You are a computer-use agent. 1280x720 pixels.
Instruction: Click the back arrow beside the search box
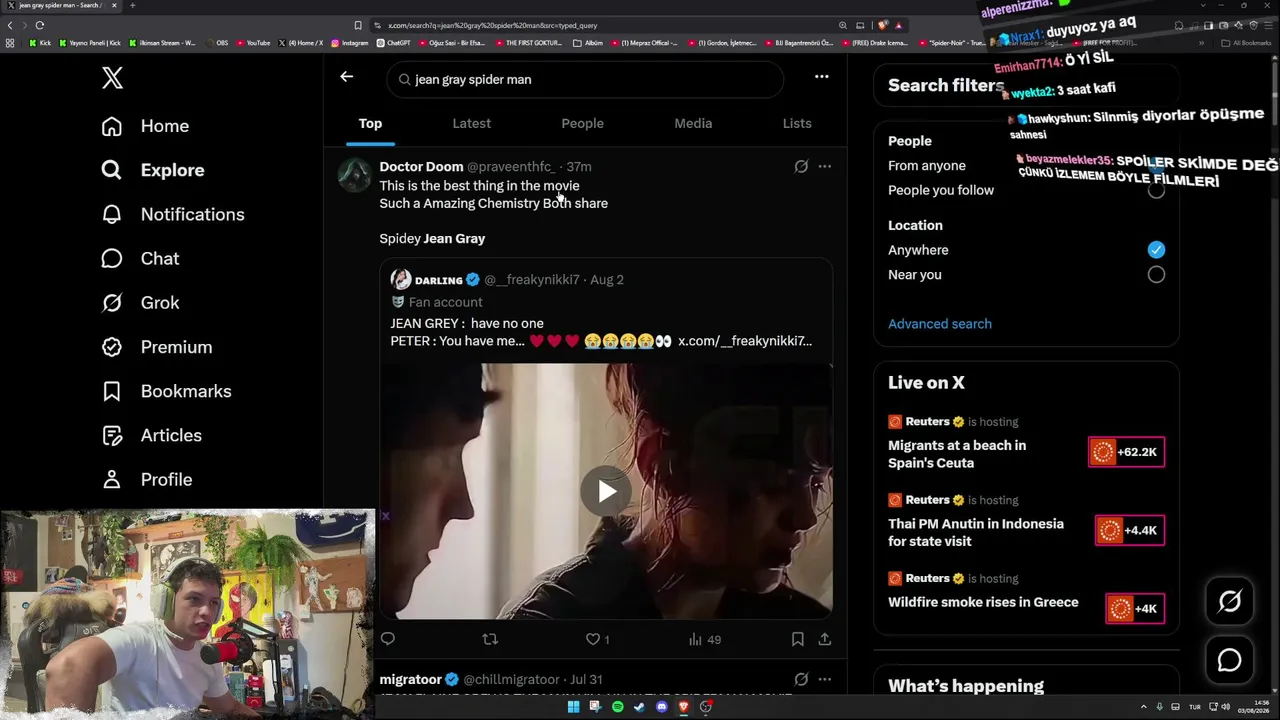[x=346, y=76]
